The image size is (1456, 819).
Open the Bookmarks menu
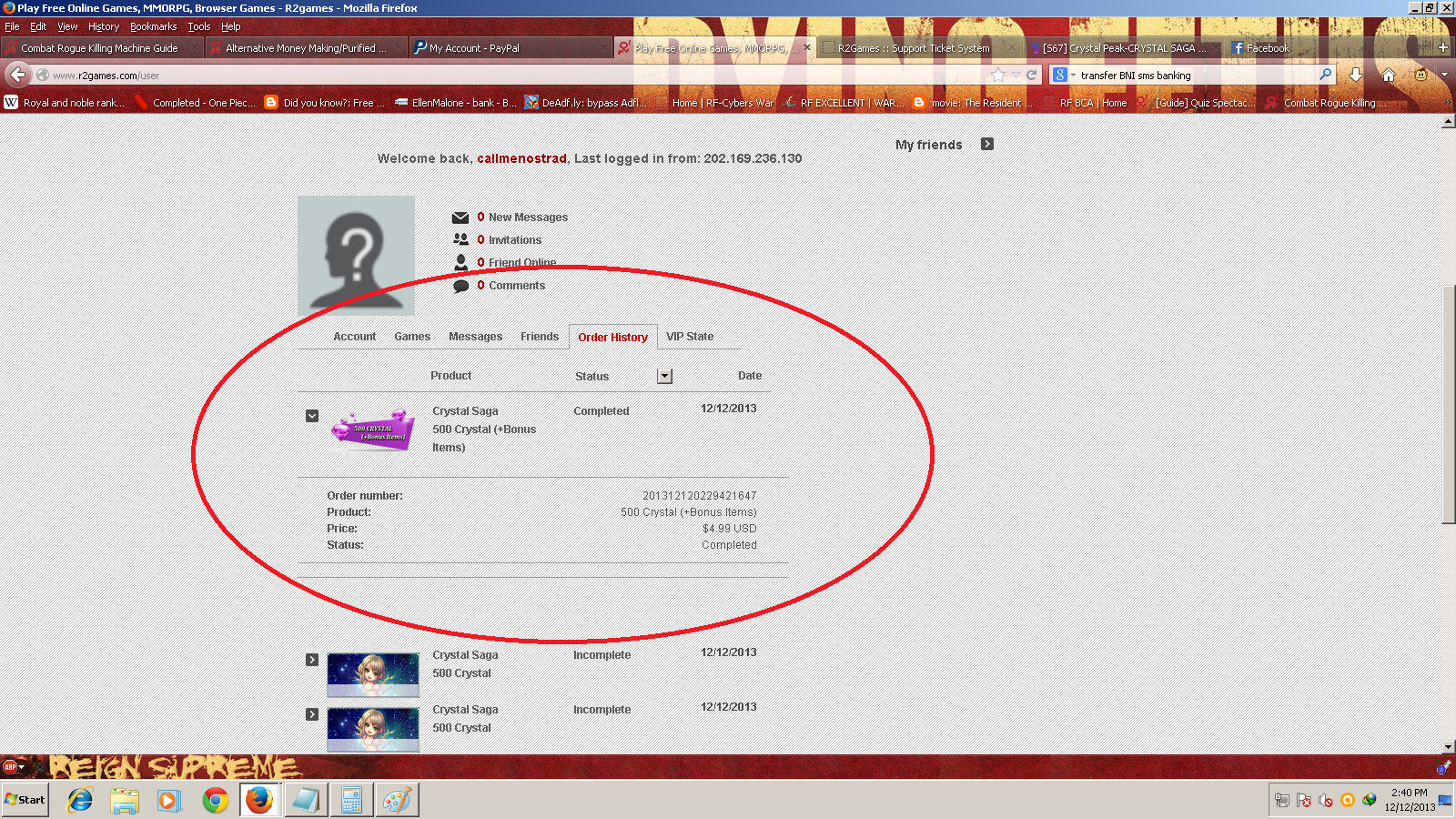coord(153,26)
